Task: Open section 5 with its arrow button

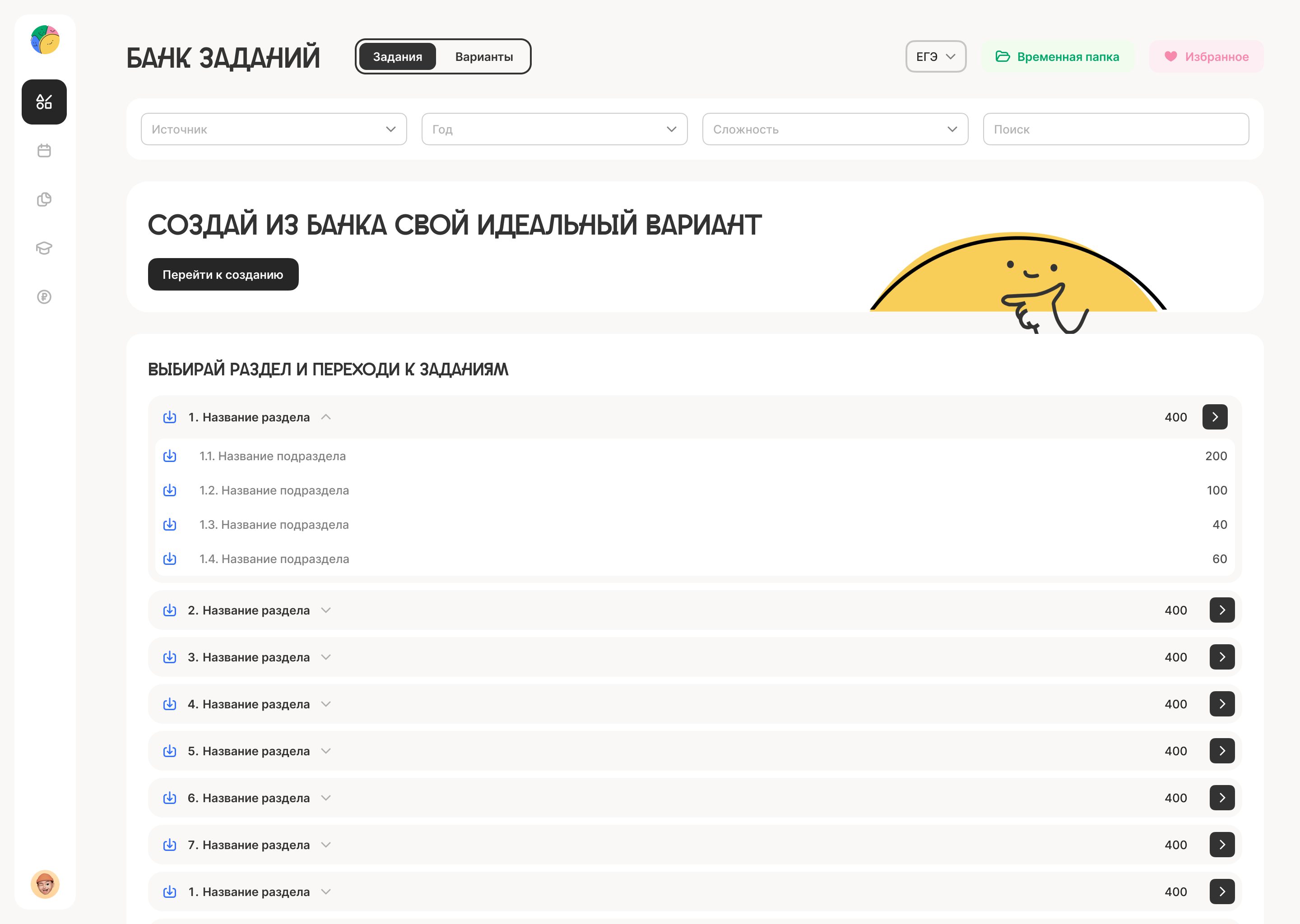Action: pyautogui.click(x=1221, y=751)
